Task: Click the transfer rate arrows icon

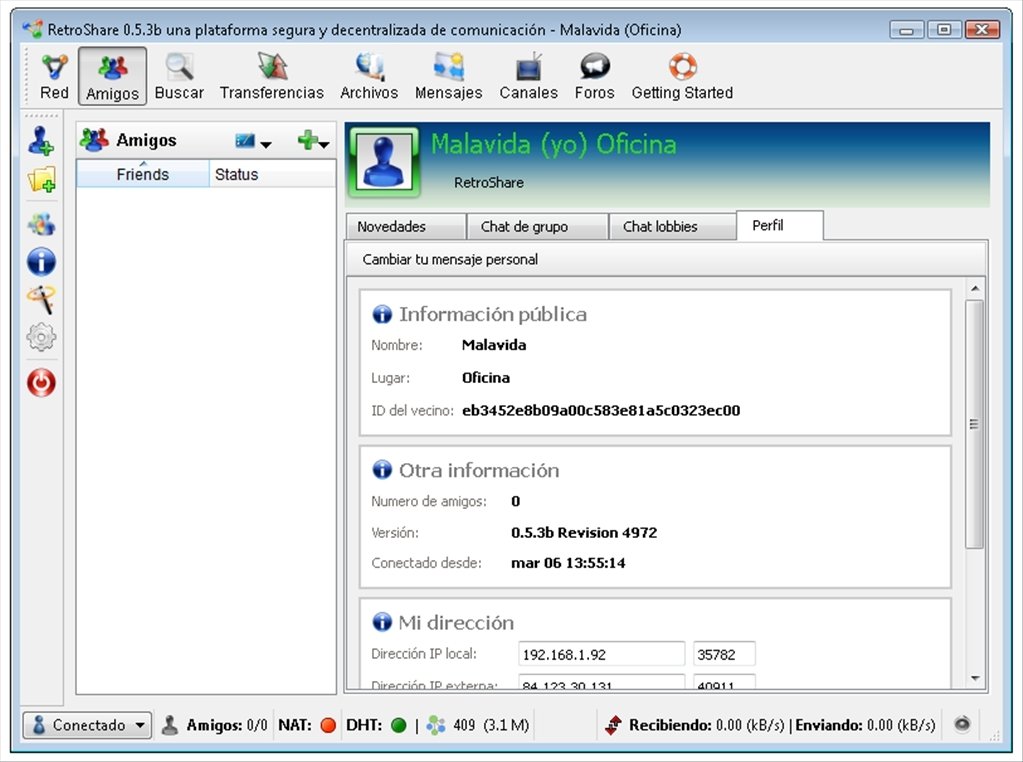Action: pyautogui.click(x=613, y=725)
